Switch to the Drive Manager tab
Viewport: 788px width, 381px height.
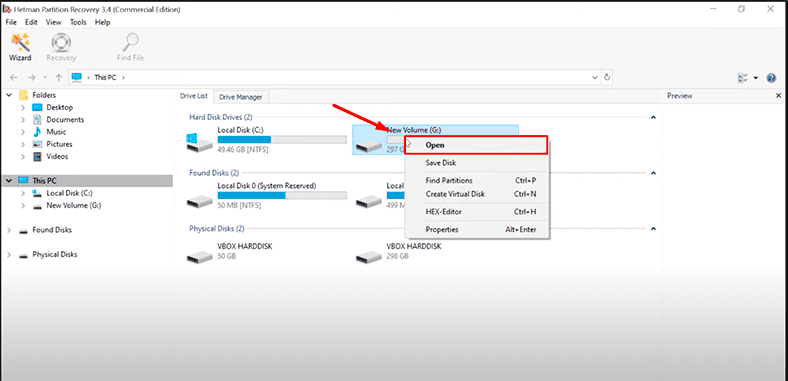point(241,97)
